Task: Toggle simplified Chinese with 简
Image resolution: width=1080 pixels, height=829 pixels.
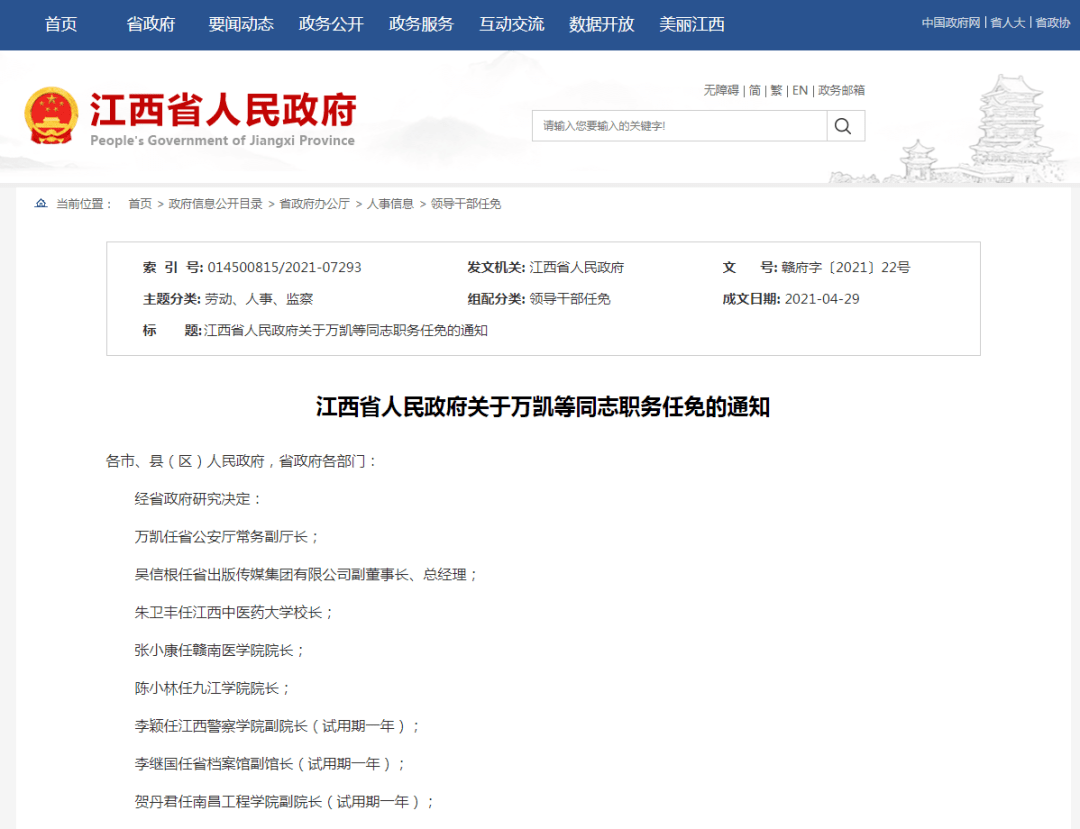Action: [755, 90]
